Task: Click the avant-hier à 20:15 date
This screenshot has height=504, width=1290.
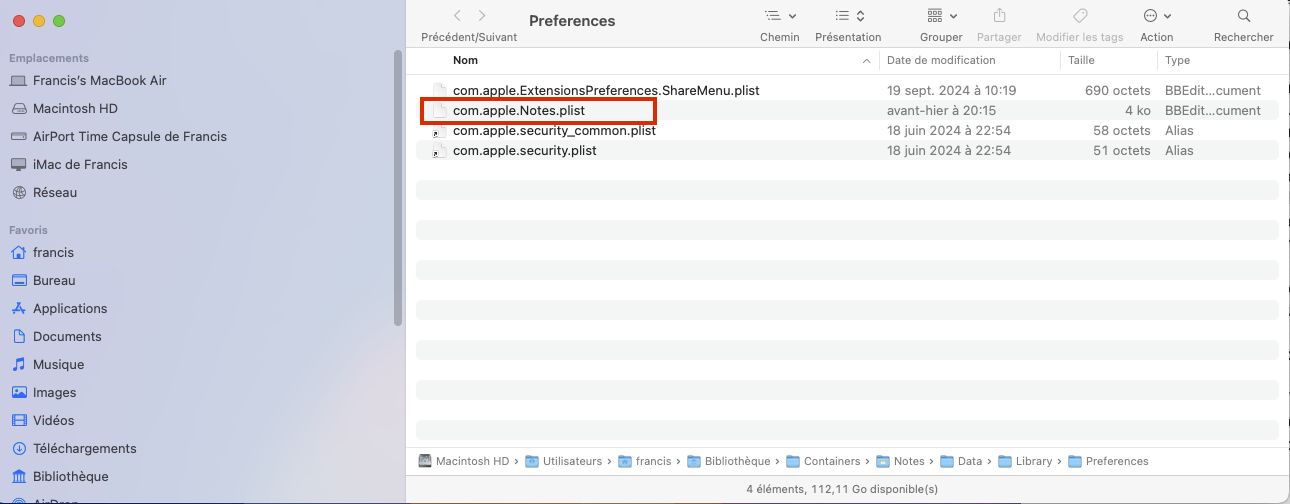Action: (x=941, y=110)
